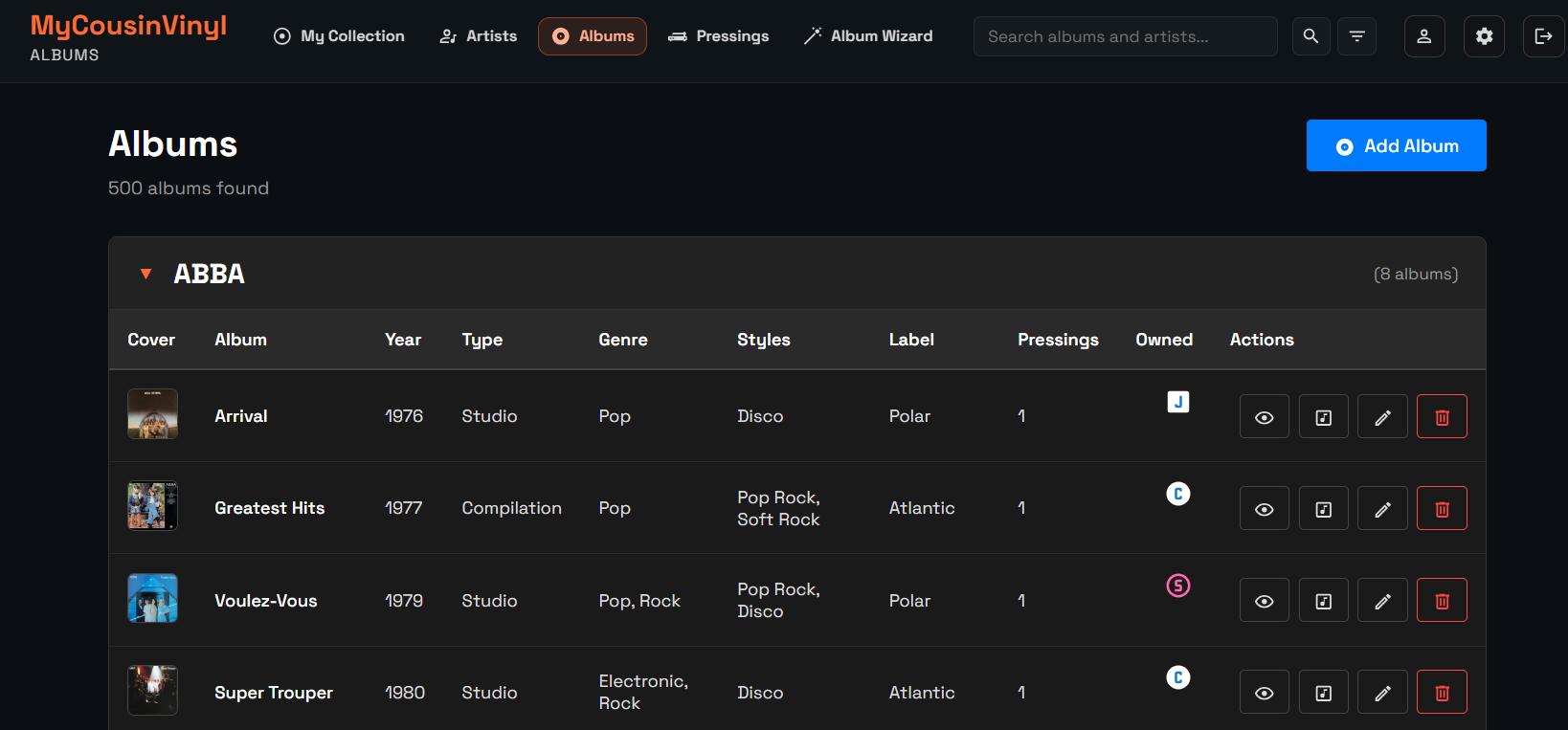This screenshot has width=1568, height=730.
Task: Delete the Greatest Hits album
Action: 1442,508
